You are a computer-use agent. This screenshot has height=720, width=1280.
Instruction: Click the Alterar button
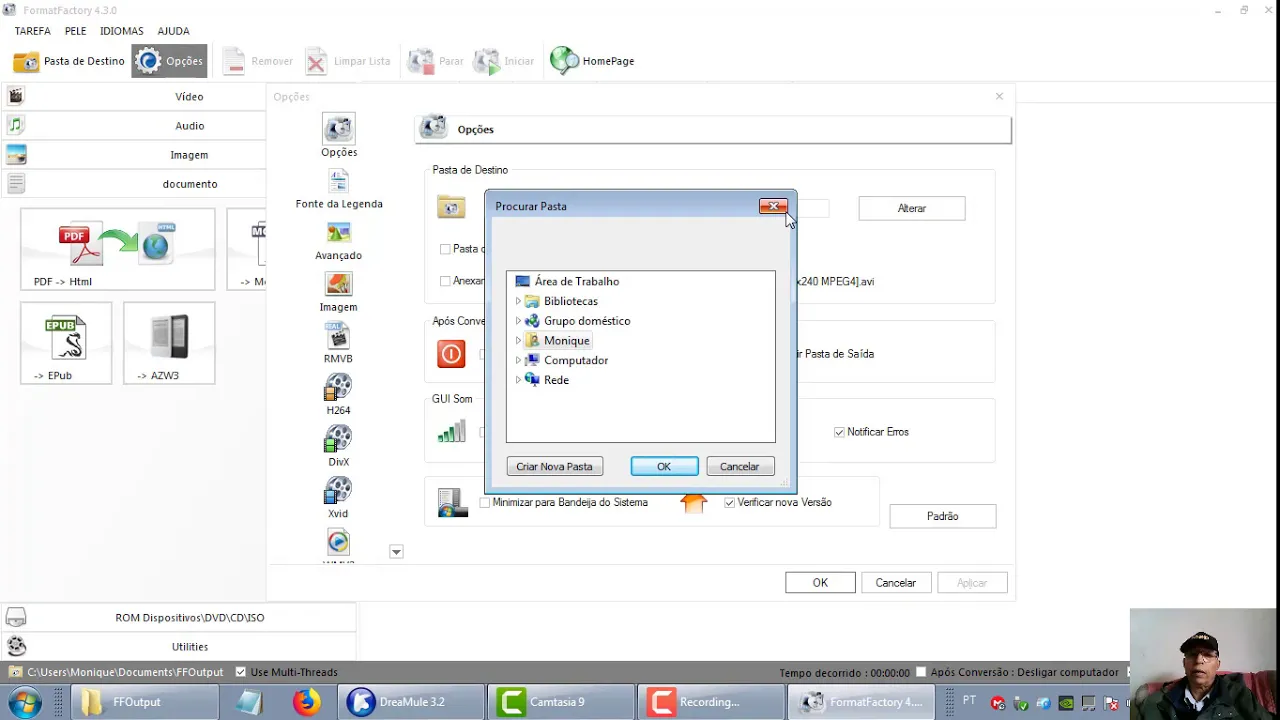[912, 208]
